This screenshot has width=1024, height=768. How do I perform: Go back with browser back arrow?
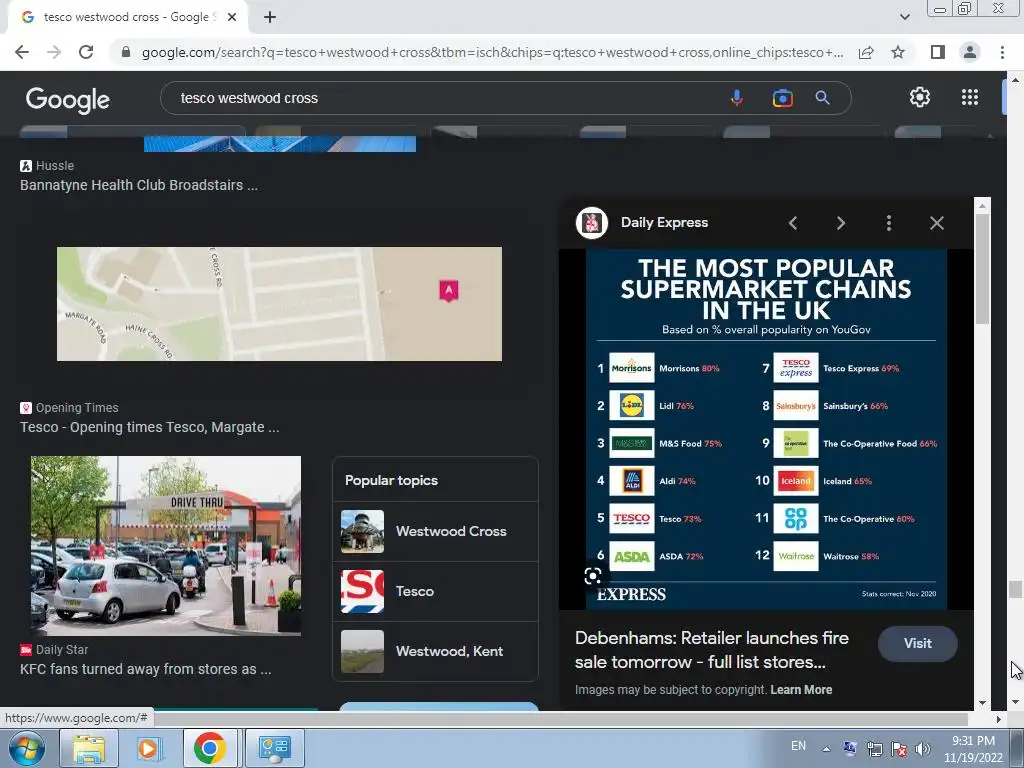coord(22,52)
